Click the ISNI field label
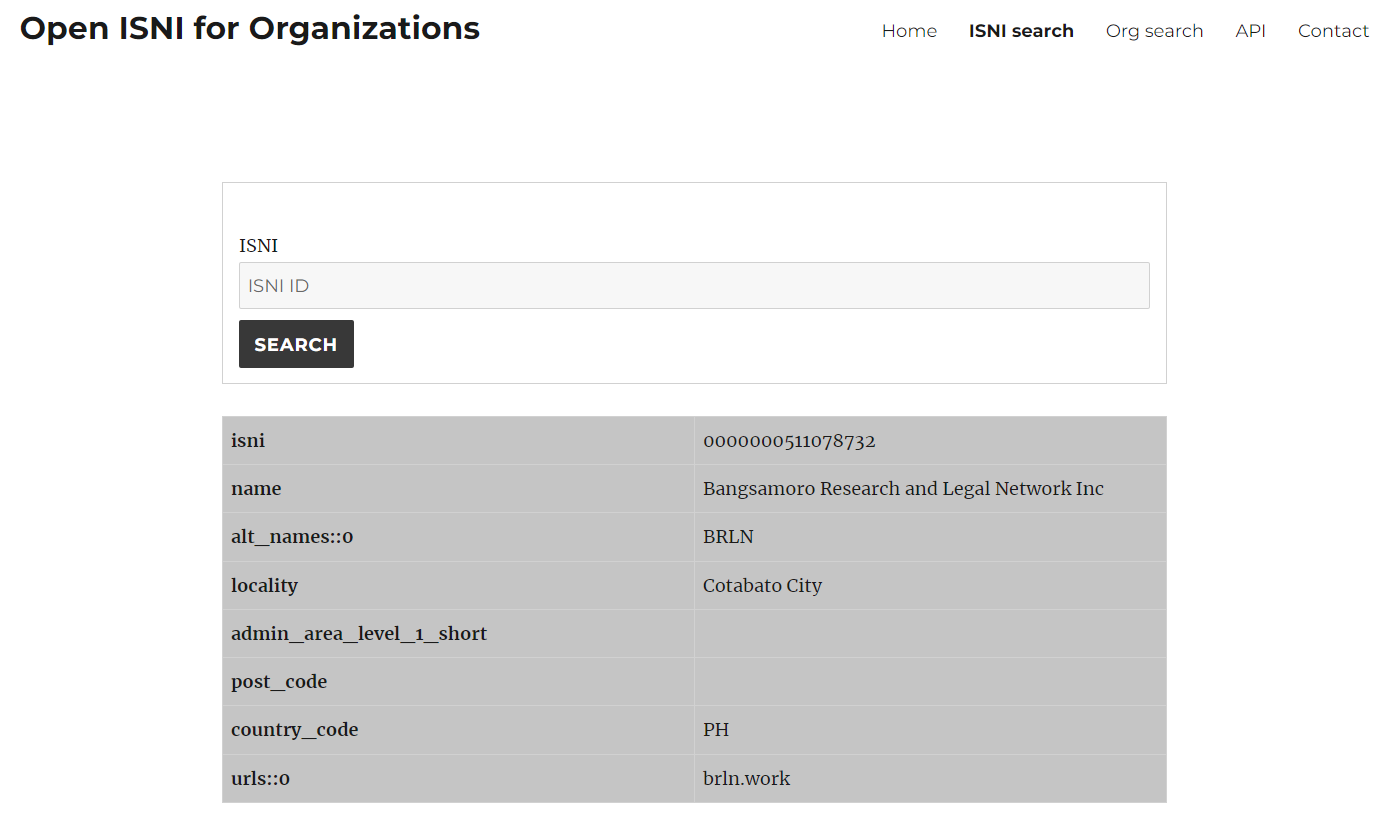Image resolution: width=1390 pixels, height=820 pixels. [x=258, y=245]
